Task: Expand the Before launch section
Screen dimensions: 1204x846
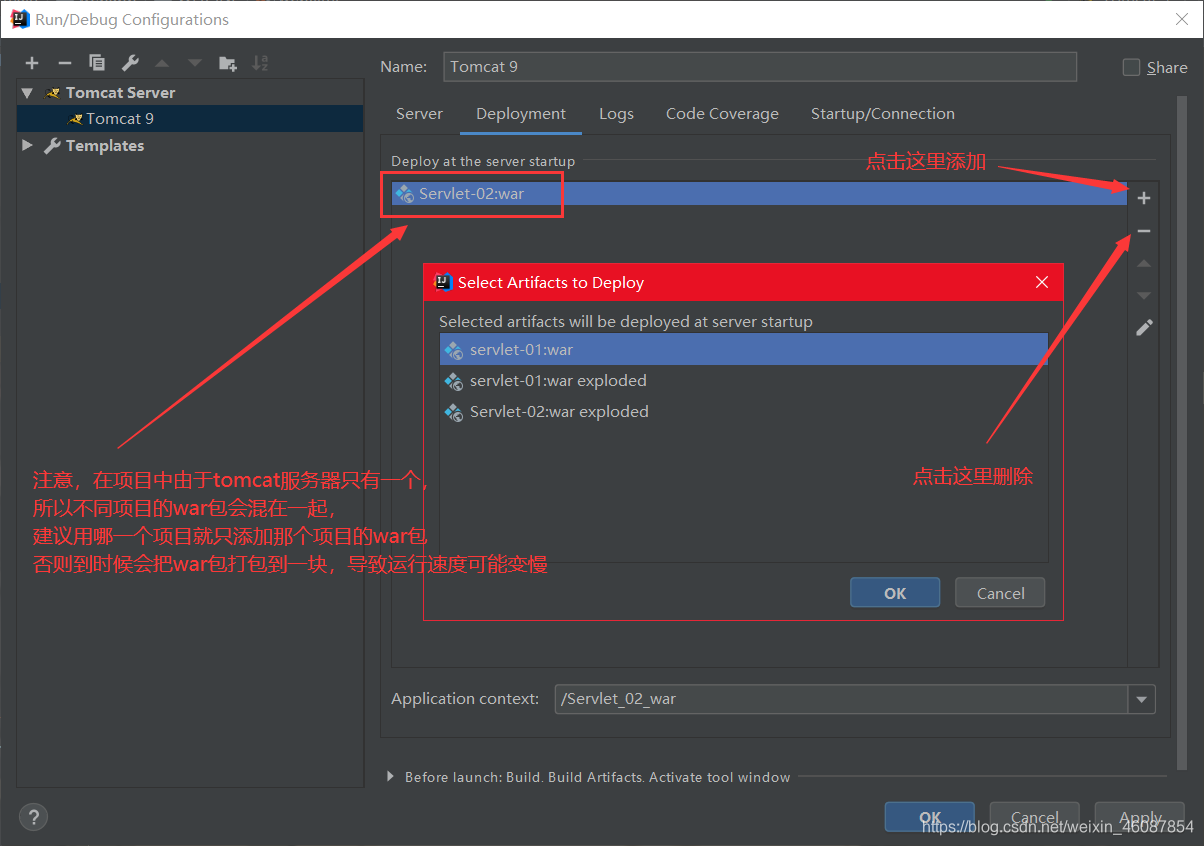Action: click(x=391, y=776)
